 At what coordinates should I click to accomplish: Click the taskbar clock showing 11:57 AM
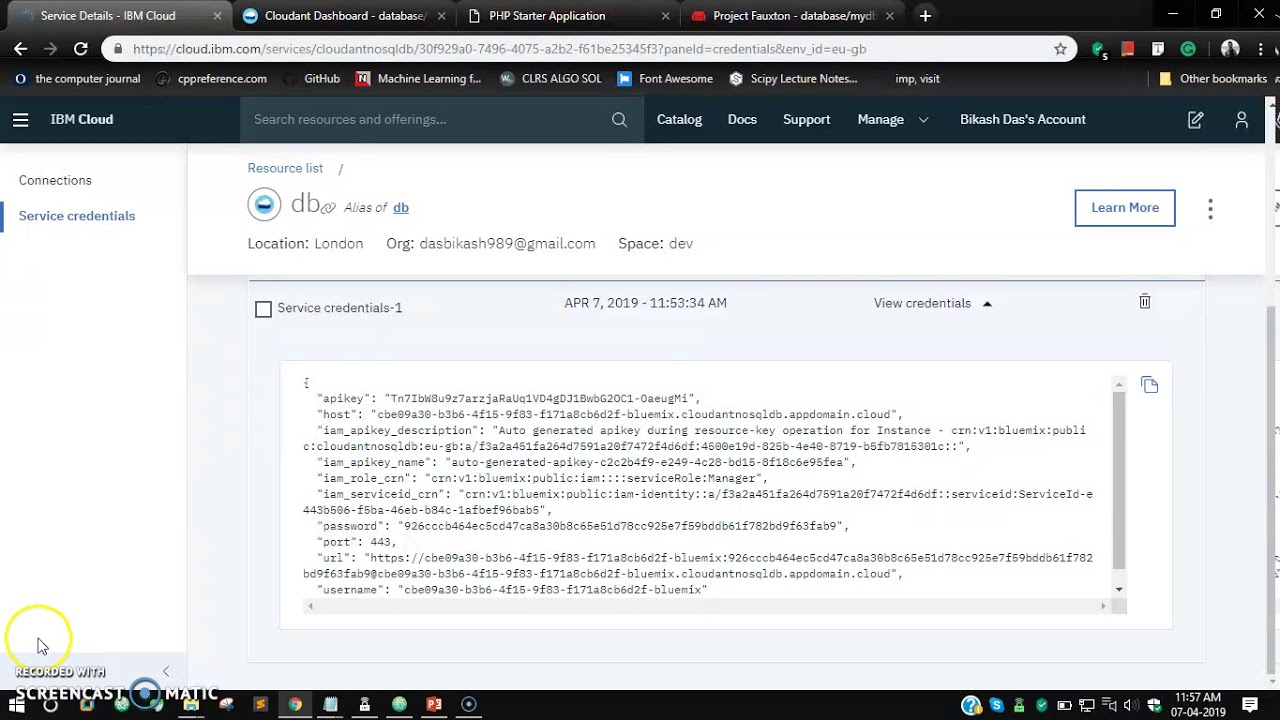pos(1198,705)
